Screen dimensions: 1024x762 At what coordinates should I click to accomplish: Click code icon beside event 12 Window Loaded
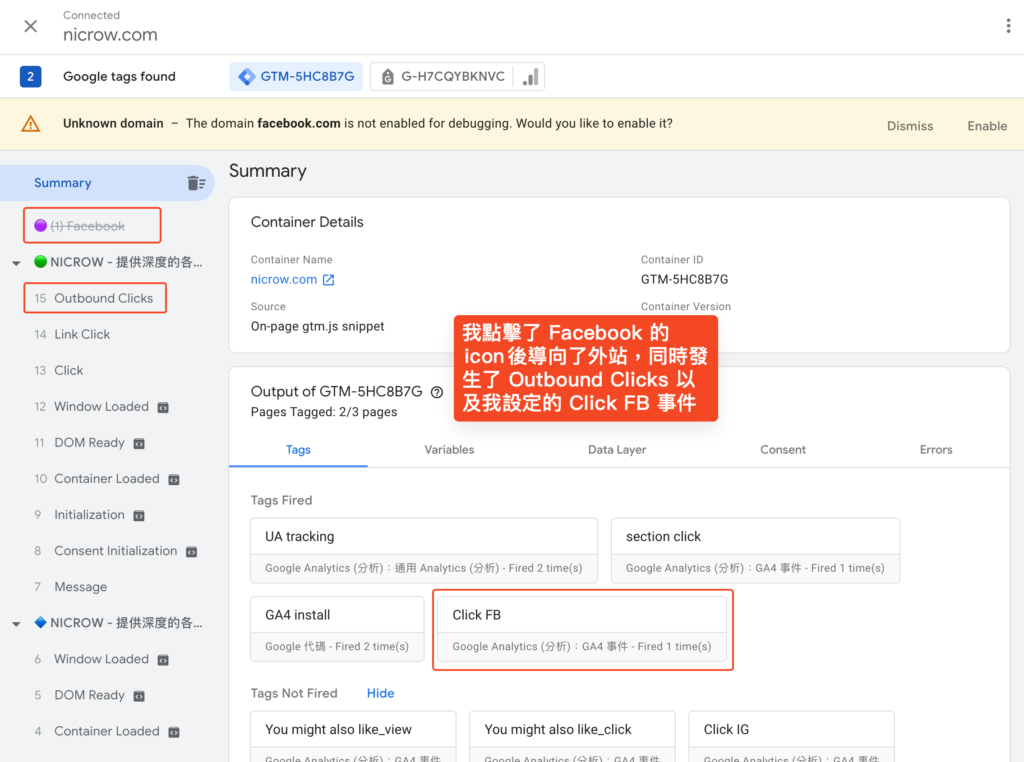point(163,407)
